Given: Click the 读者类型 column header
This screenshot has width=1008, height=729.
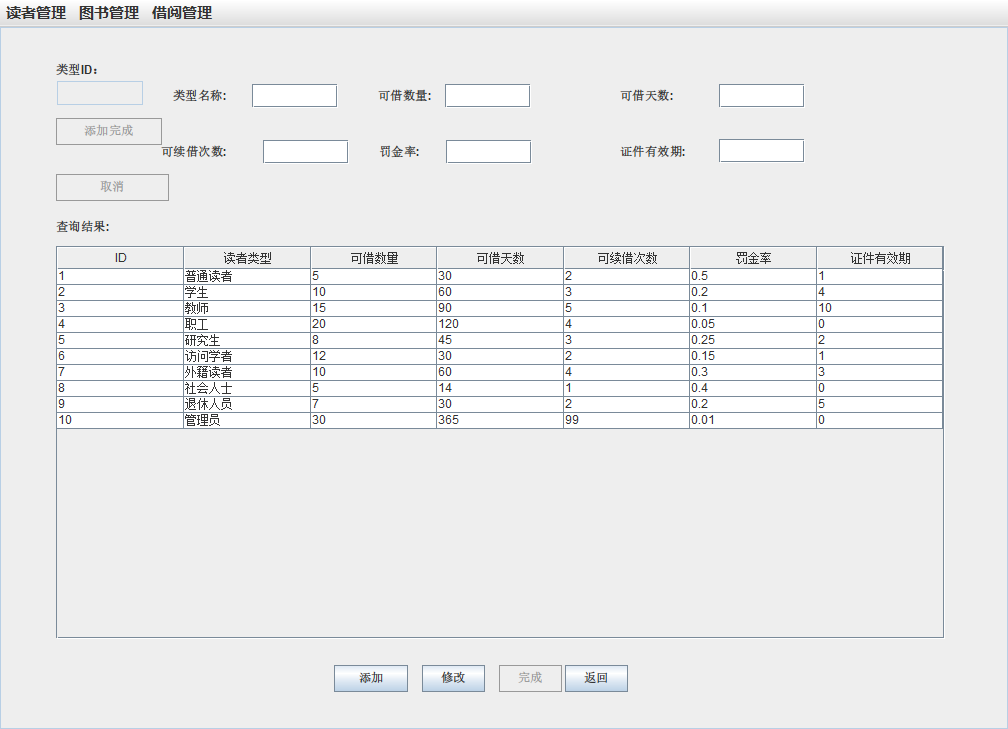Looking at the screenshot, I should (247, 258).
